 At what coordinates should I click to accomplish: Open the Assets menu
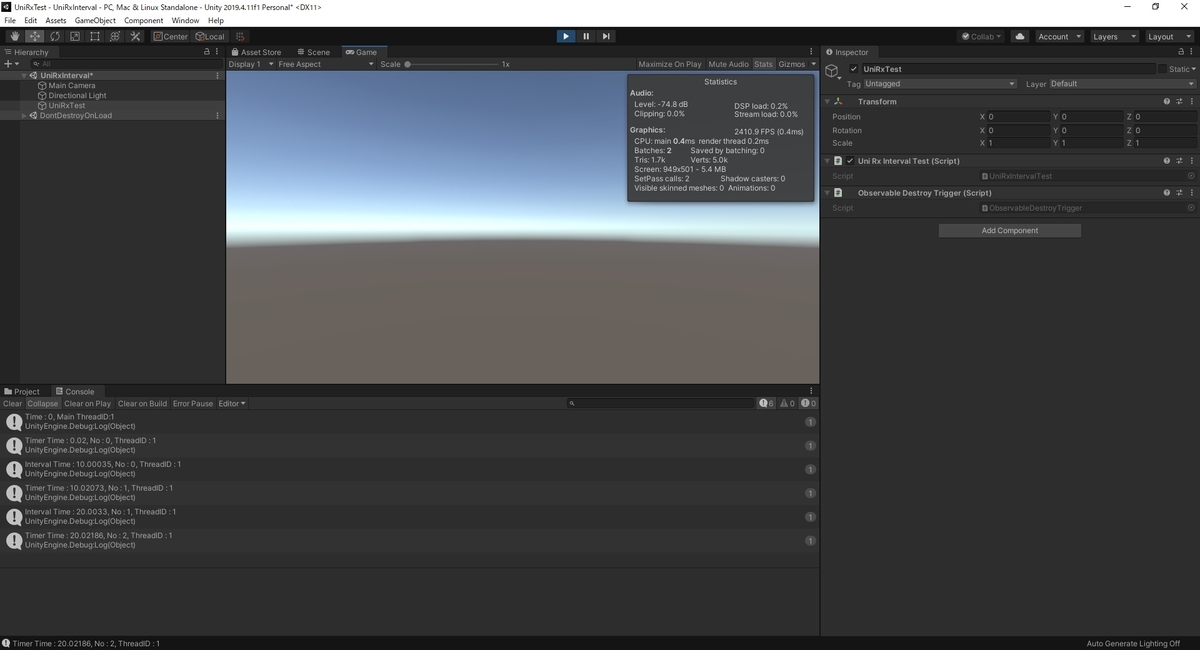pyautogui.click(x=56, y=20)
